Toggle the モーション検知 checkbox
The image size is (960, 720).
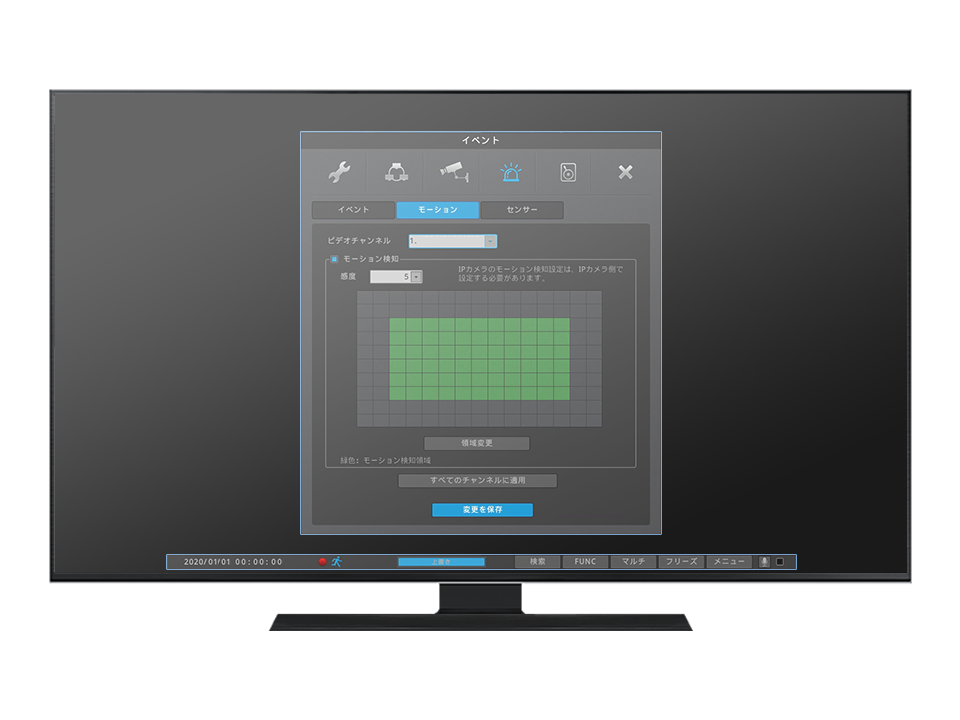click(x=334, y=259)
